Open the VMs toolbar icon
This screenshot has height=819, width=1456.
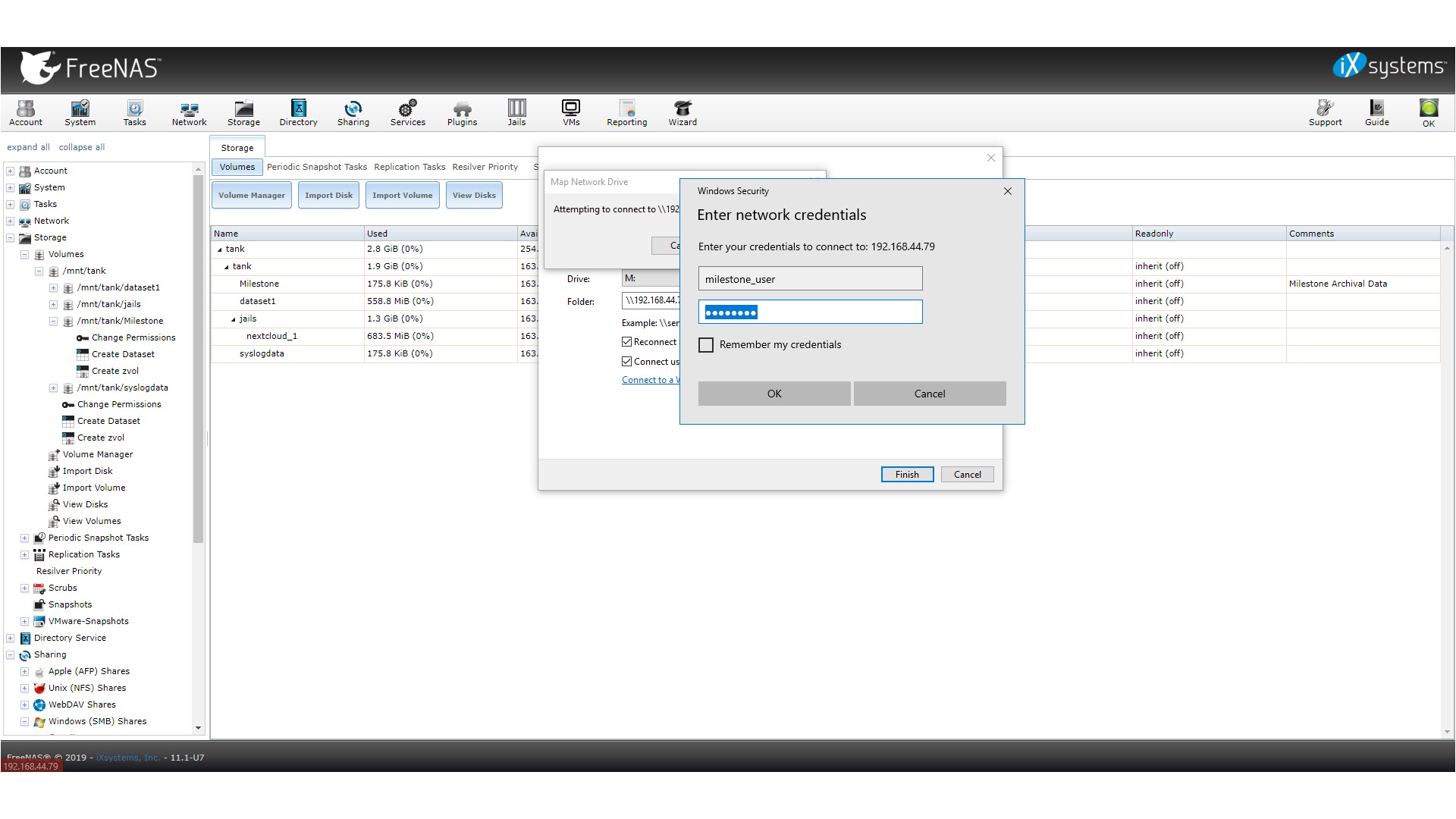click(571, 112)
